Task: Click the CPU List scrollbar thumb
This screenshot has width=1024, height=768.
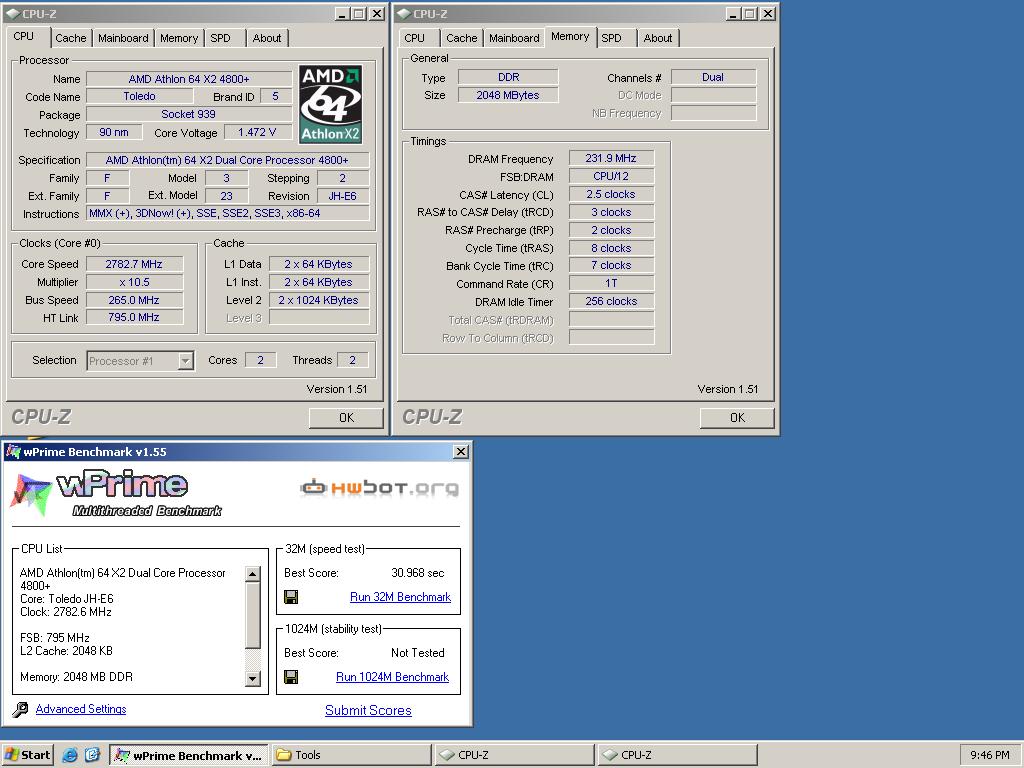Action: tap(253, 615)
